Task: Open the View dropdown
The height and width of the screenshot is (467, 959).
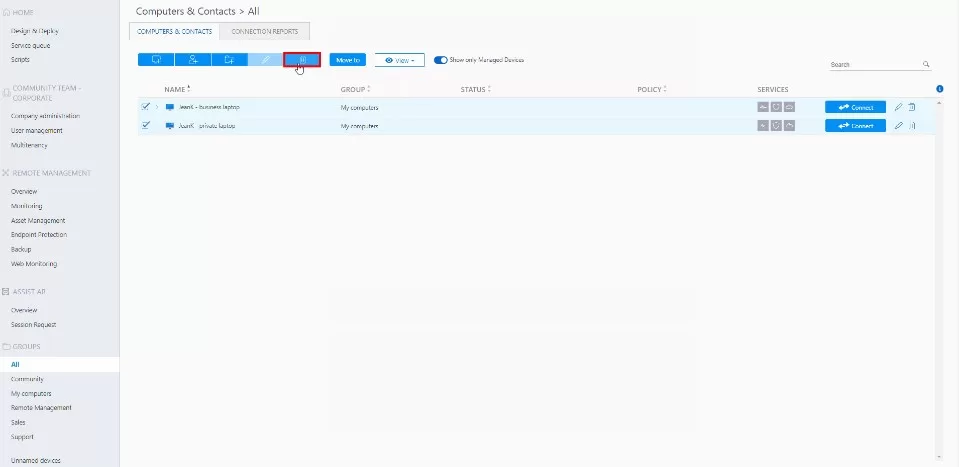Action: click(399, 60)
